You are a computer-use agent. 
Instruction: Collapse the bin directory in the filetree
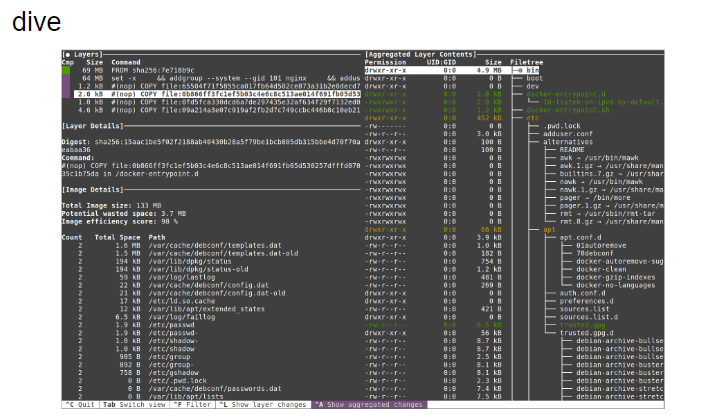(532, 71)
